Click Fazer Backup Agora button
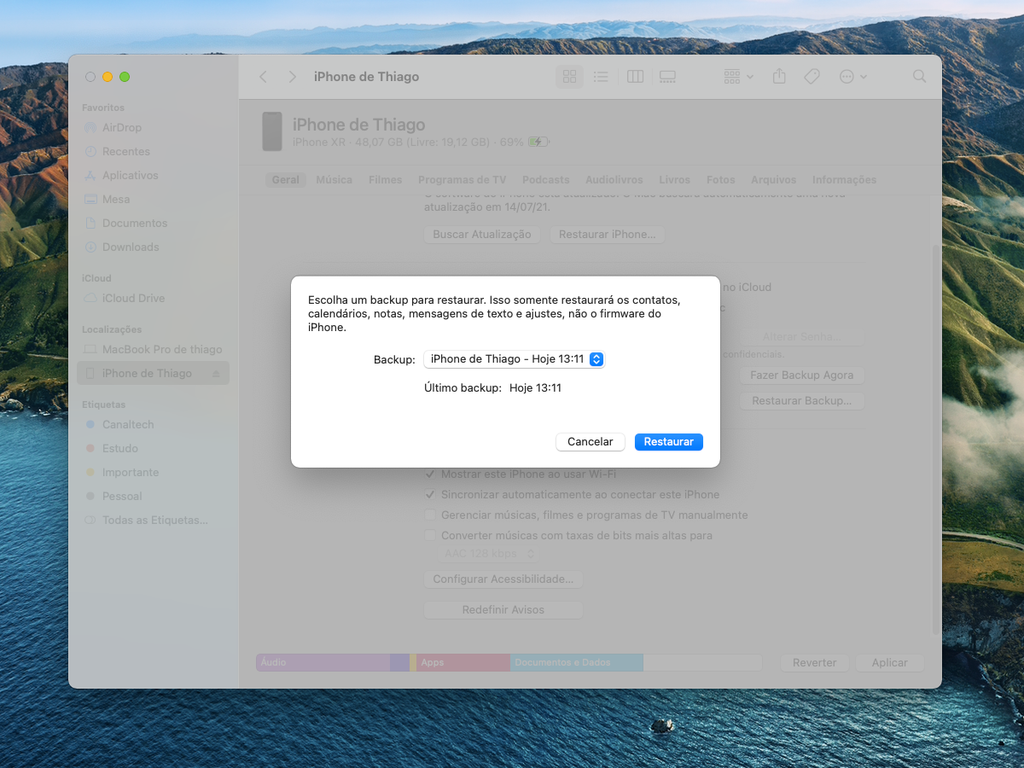Viewport: 1024px width, 768px height. click(x=801, y=375)
